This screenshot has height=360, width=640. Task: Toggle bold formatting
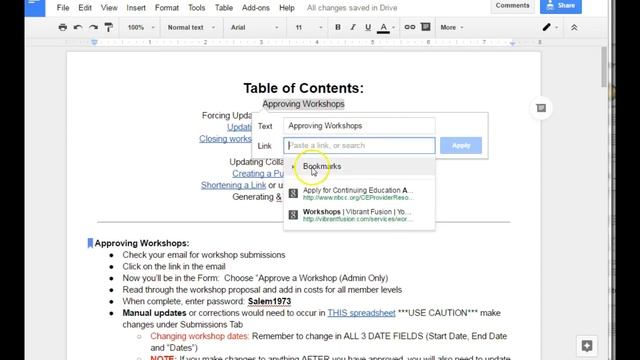(x=338, y=27)
